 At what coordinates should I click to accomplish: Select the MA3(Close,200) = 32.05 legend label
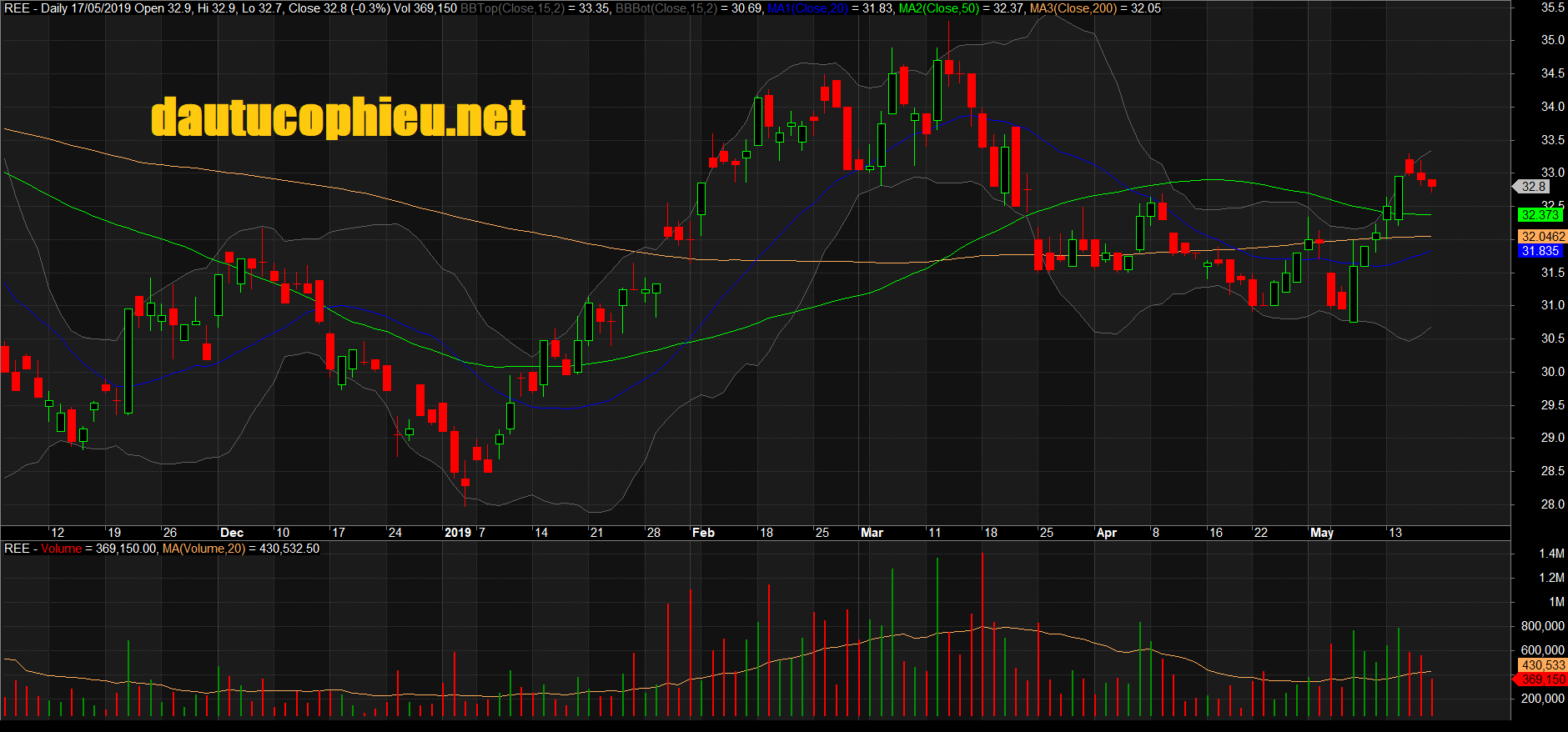(x=1095, y=8)
